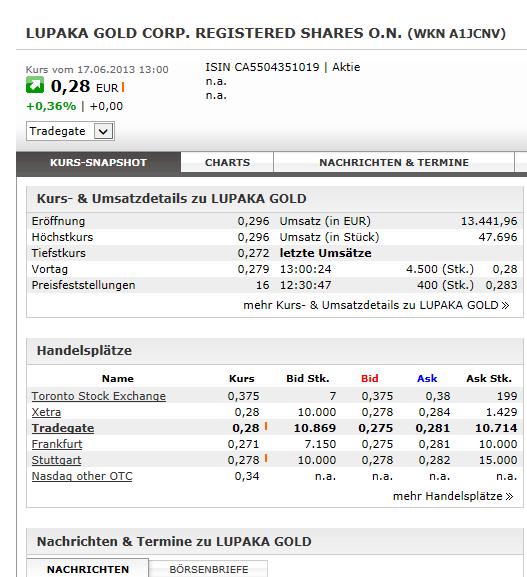527x577 pixels.
Task: Click Frankfurt Bid Stk. value 7.150
Action: 320,444
